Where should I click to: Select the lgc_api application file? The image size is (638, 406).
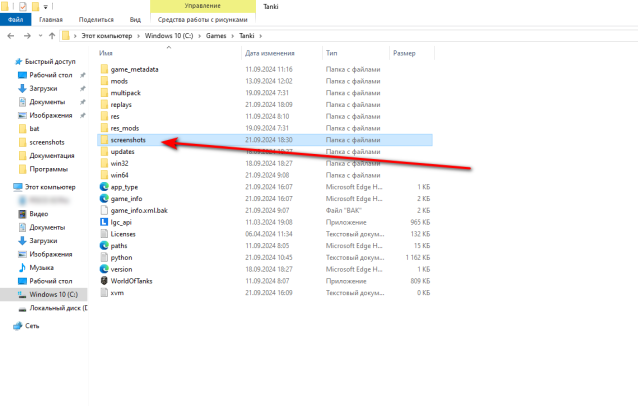pos(123,221)
